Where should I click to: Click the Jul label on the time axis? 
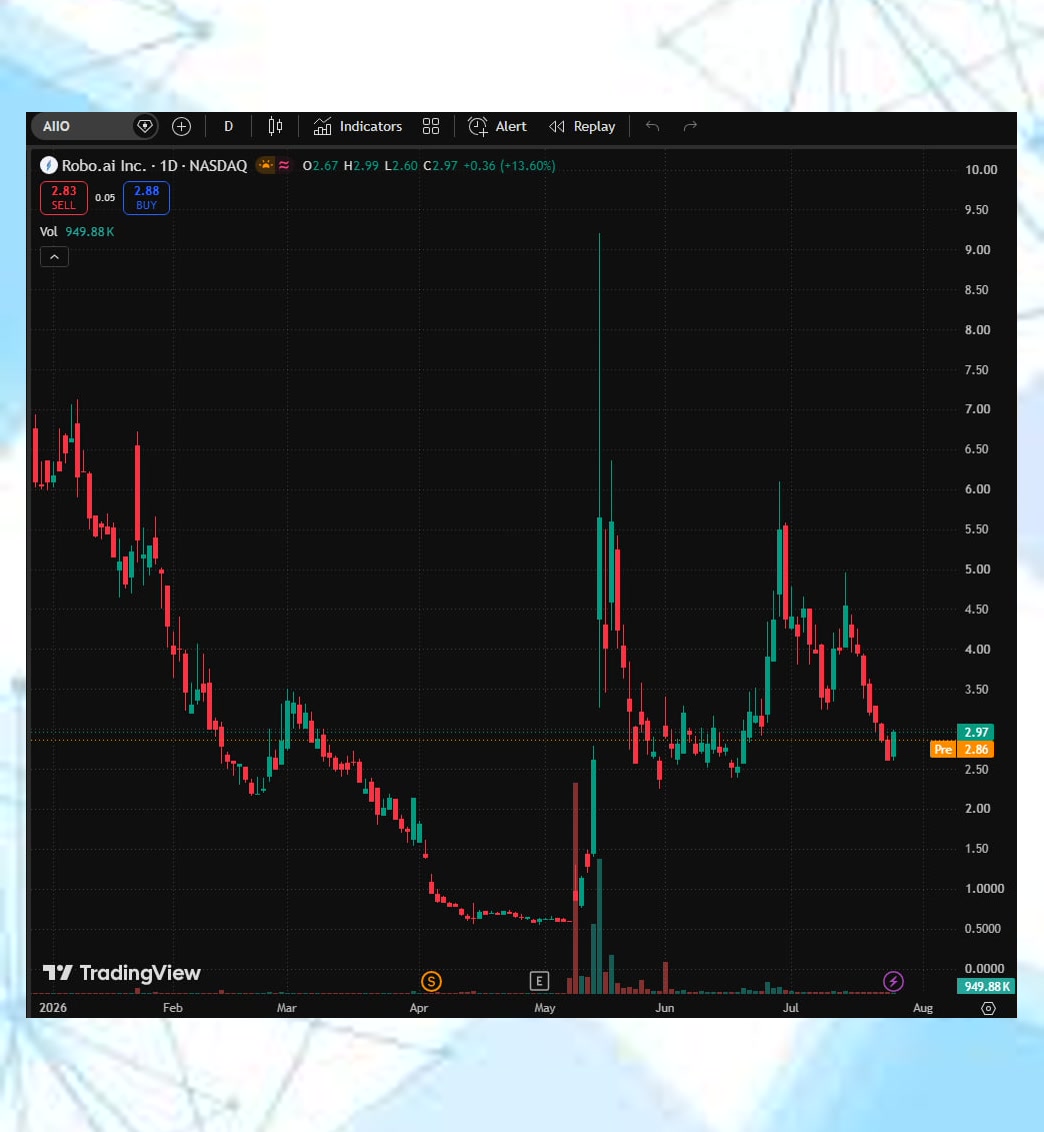pos(791,1008)
